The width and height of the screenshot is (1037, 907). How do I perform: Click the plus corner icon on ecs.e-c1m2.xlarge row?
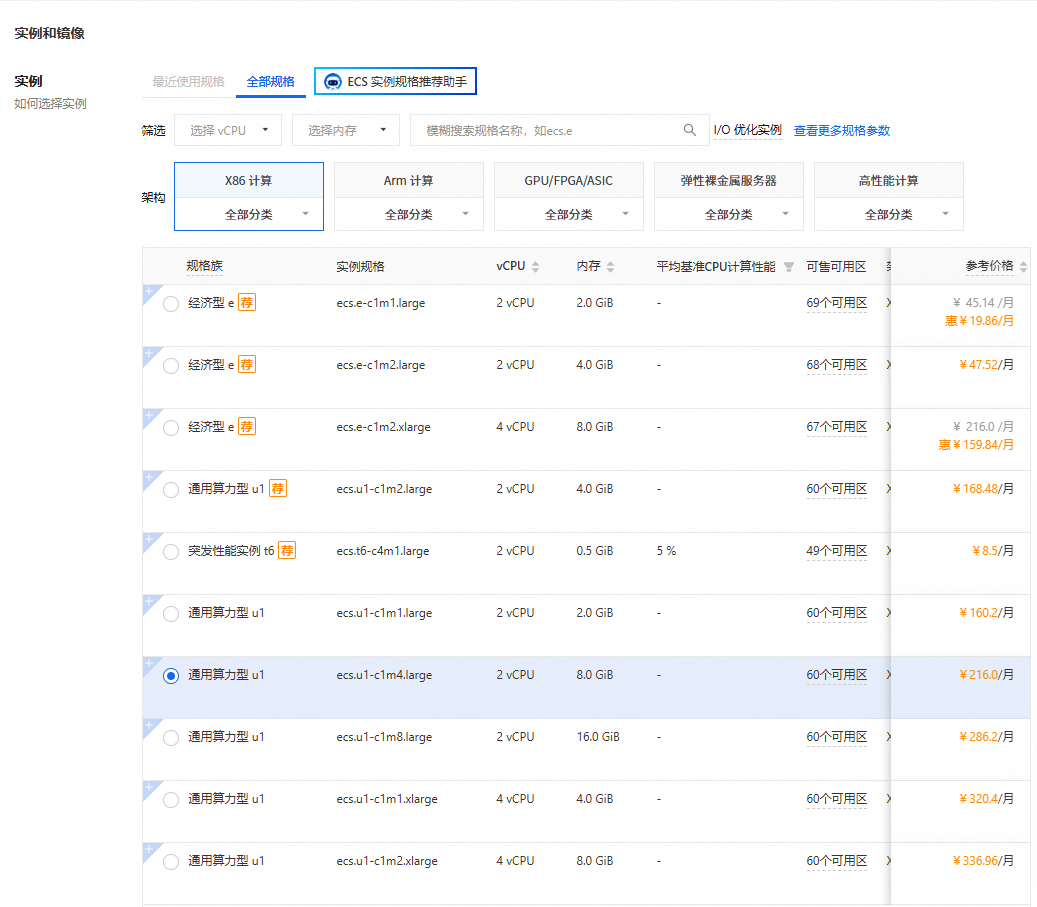click(149, 416)
